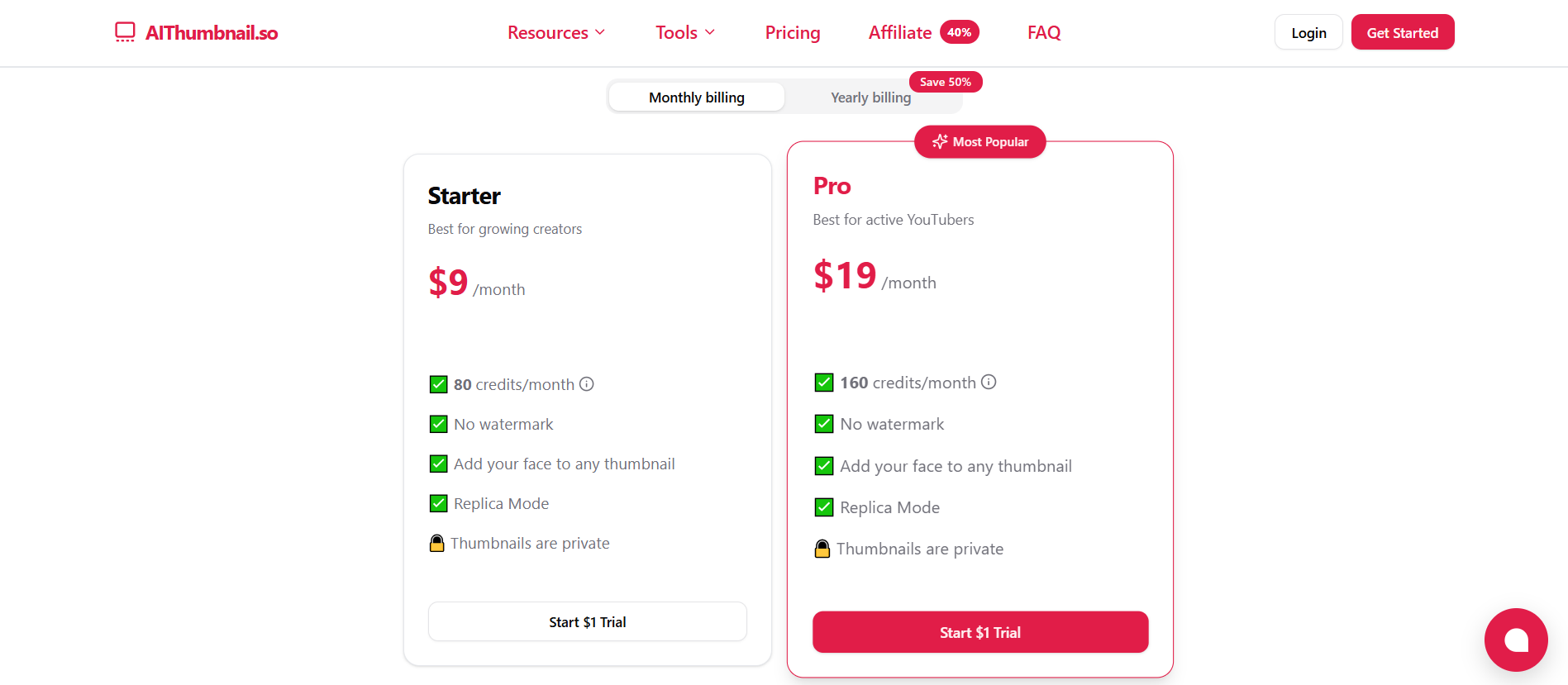Open the Login page
The image size is (1568, 685).
point(1308,31)
